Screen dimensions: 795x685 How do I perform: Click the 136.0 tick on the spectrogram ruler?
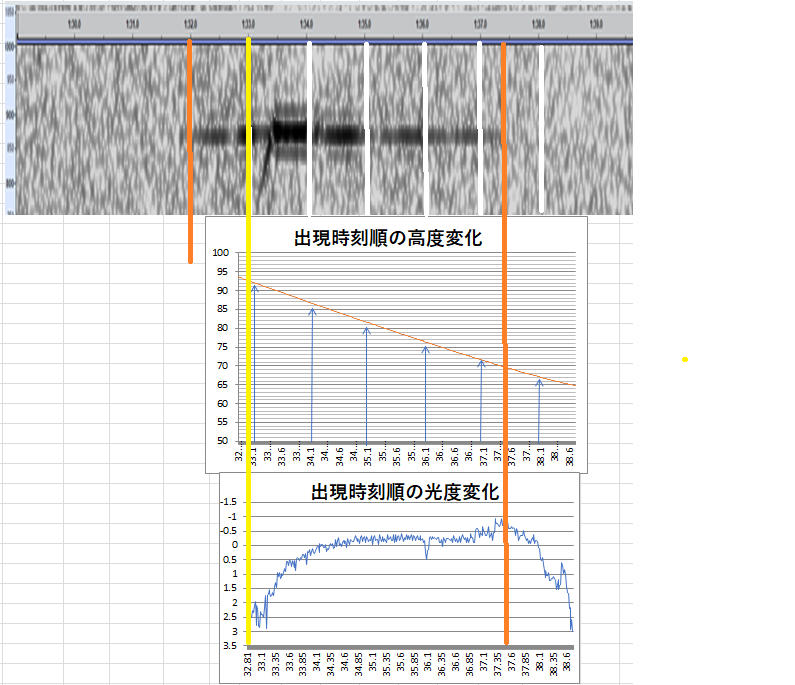click(x=422, y=23)
